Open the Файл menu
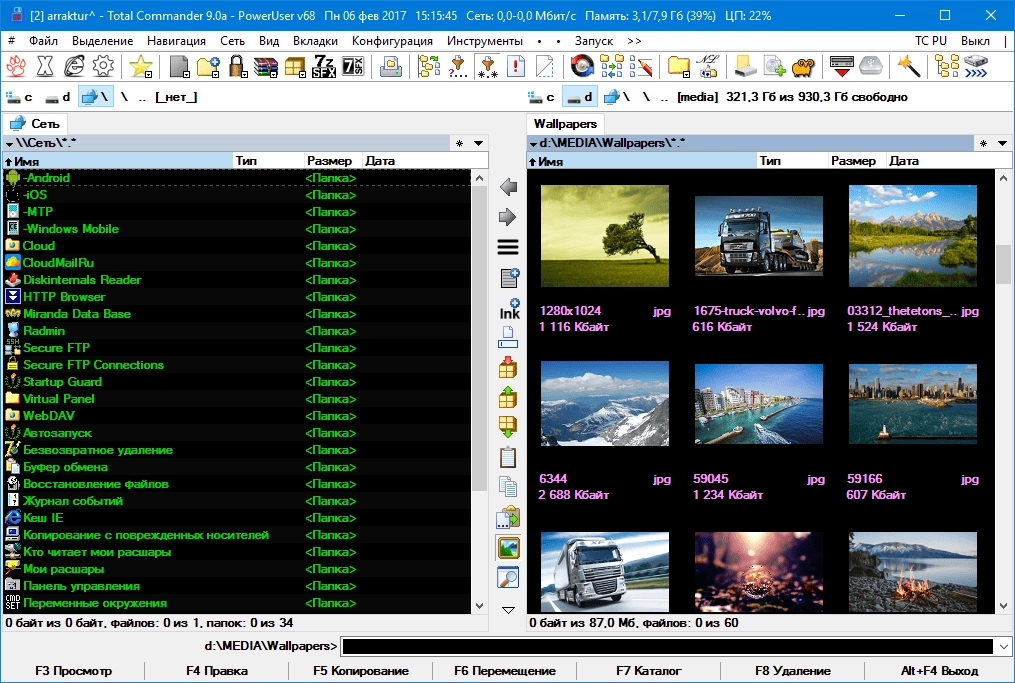The image size is (1015, 683). pos(43,41)
